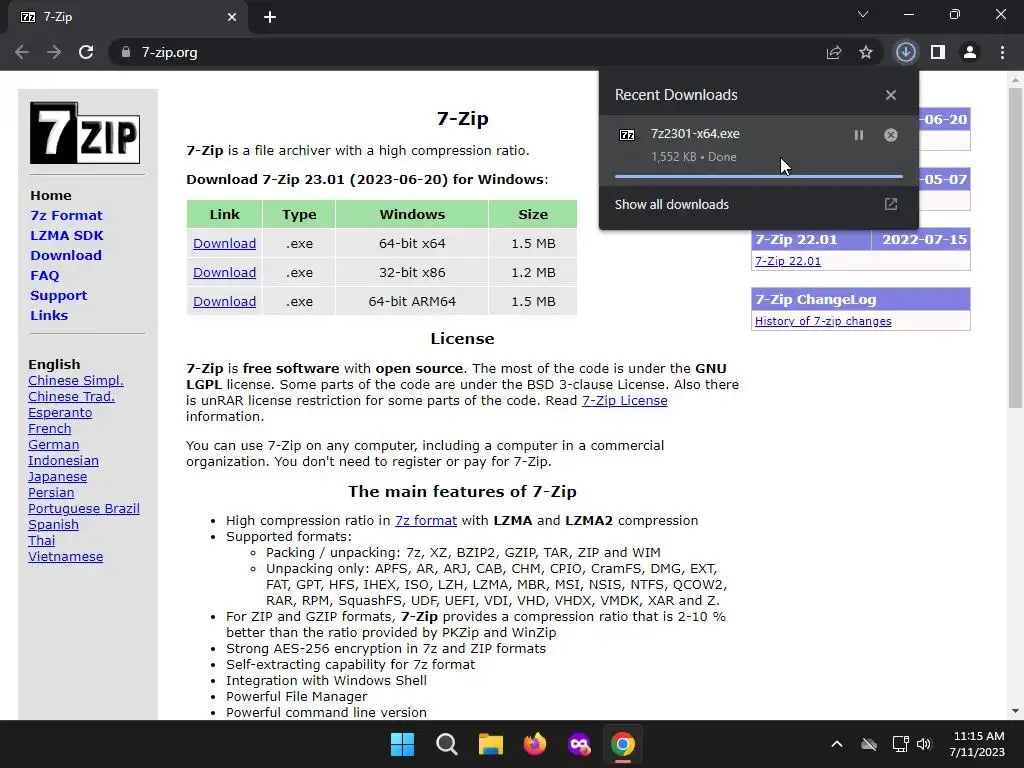Switch language to Esperanto
The width and height of the screenshot is (1024, 768).
click(x=60, y=413)
